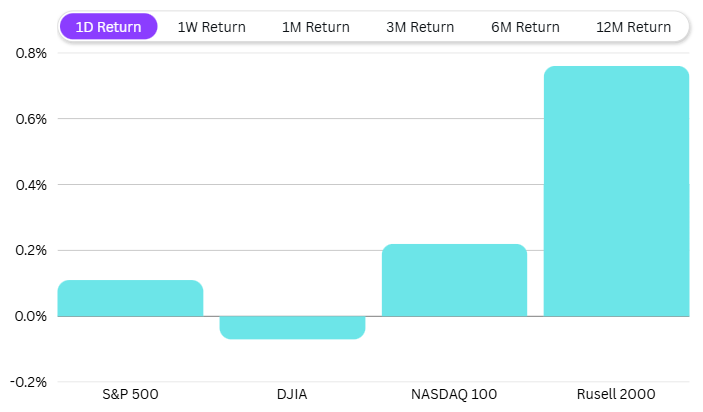The width and height of the screenshot is (703, 412).
Task: Switch to the 1W Return tab
Action: pyautogui.click(x=211, y=27)
